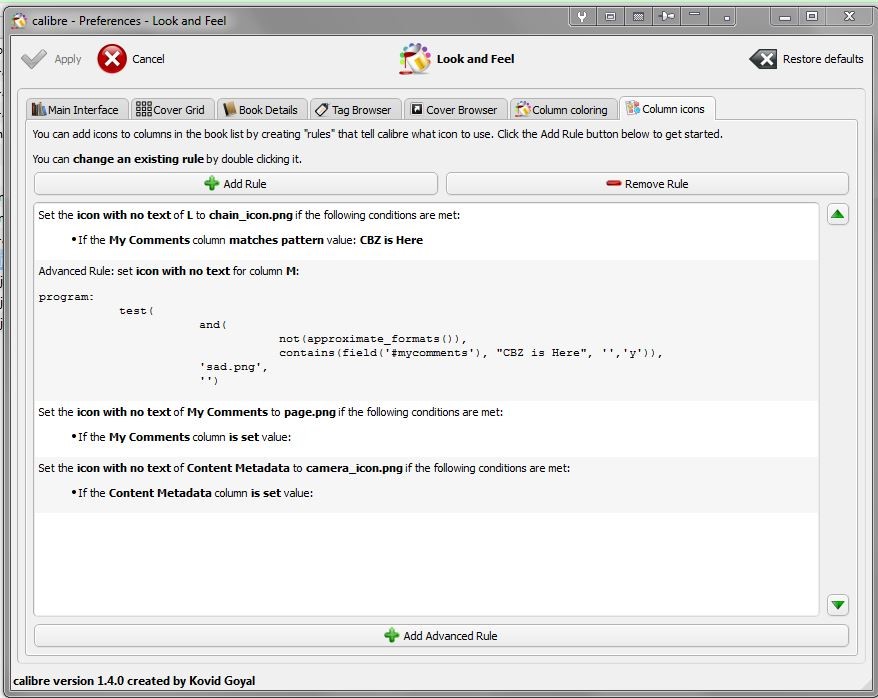Click the not(approximate_formats()) code line
Screen dimensions: 878x698
click(373, 339)
